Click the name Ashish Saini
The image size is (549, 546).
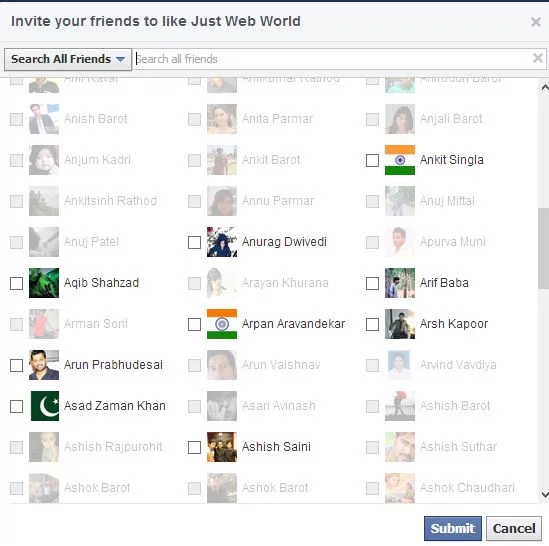click(x=276, y=447)
